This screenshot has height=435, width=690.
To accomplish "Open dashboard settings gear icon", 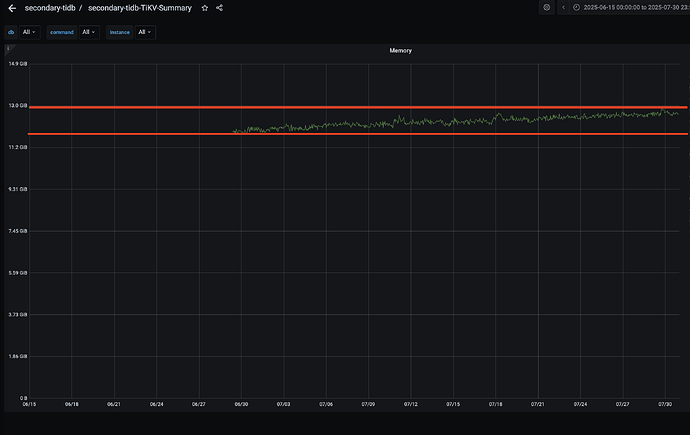I will 546,7.
